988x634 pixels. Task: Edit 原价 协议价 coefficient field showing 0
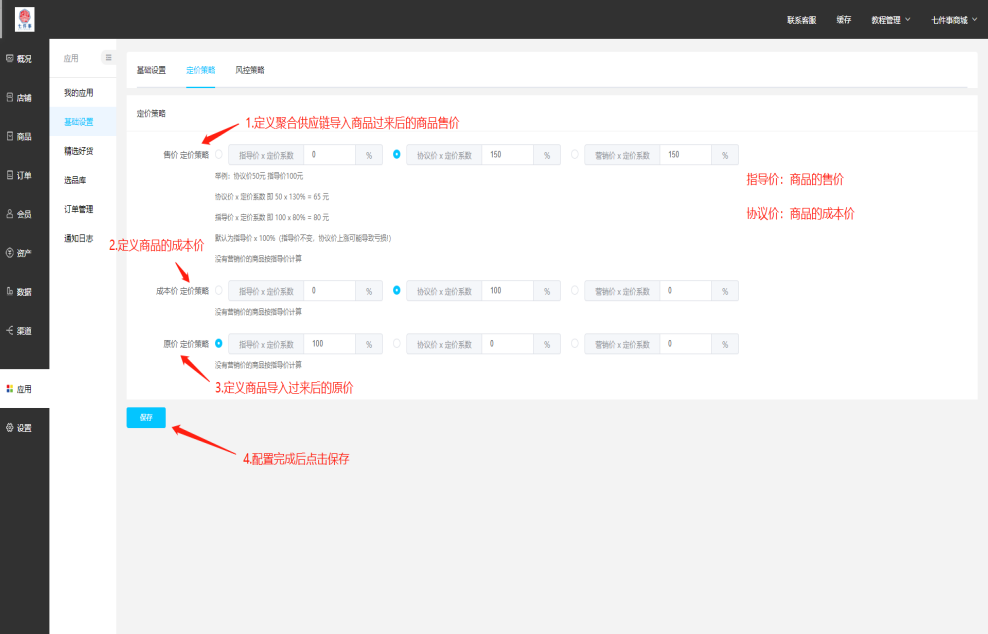[x=508, y=344]
